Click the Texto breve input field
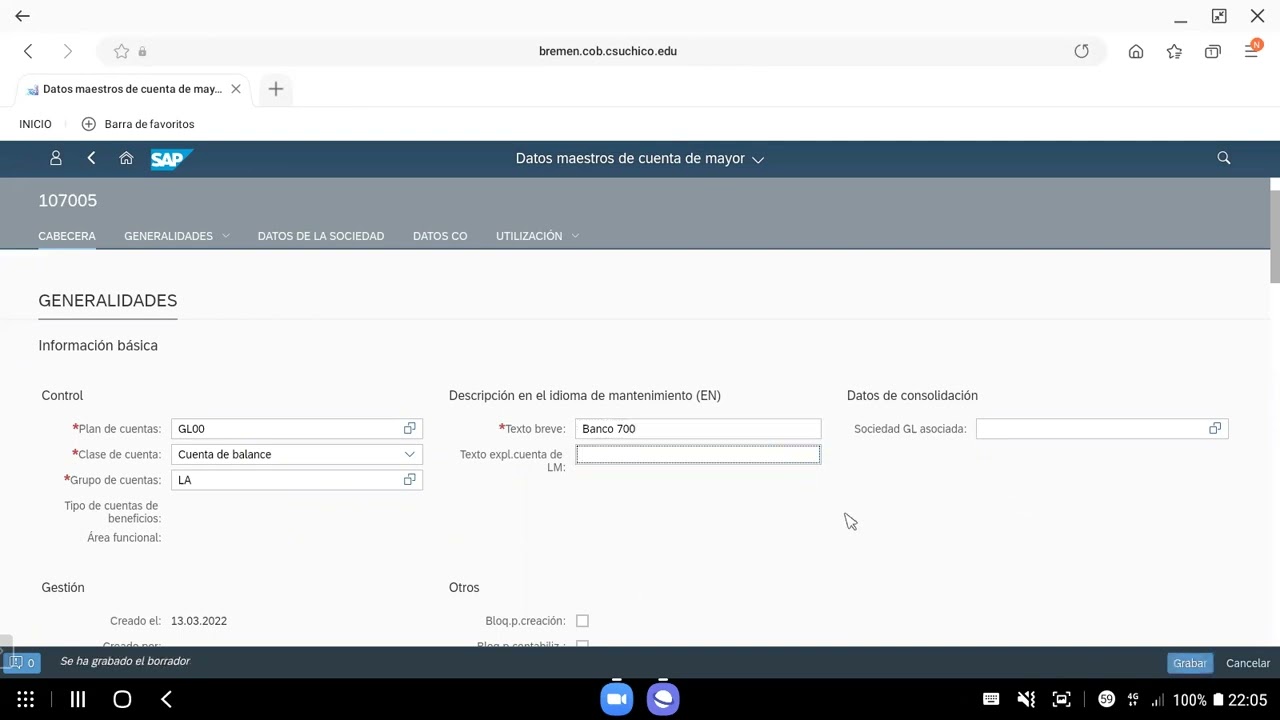This screenshot has width=1280, height=720. [x=698, y=429]
